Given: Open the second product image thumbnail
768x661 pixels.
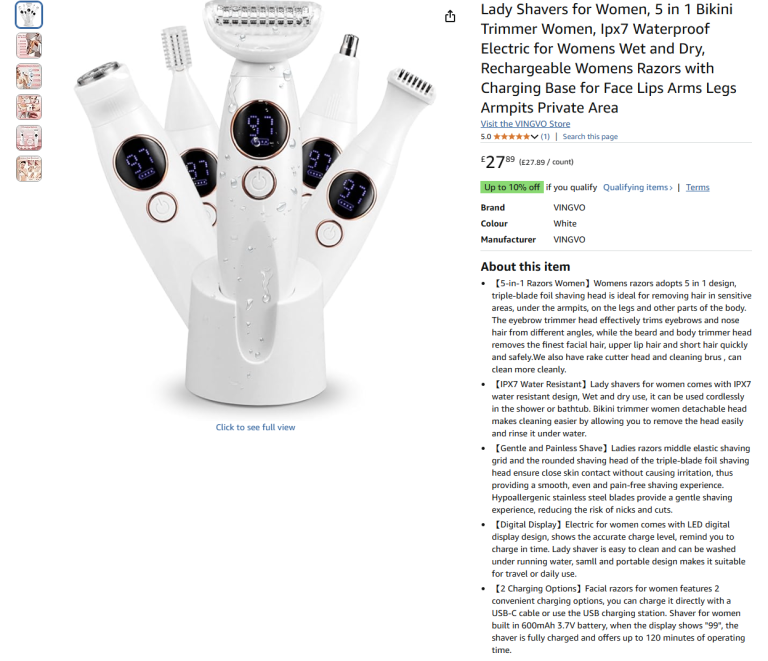Looking at the screenshot, I should 29,46.
